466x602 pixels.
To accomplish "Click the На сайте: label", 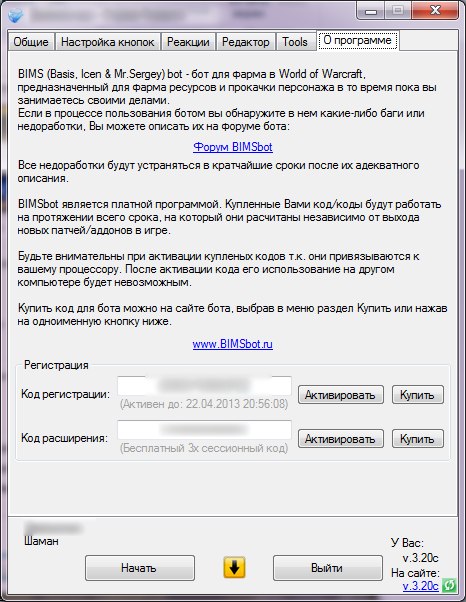I will pyautogui.click(x=415, y=573).
